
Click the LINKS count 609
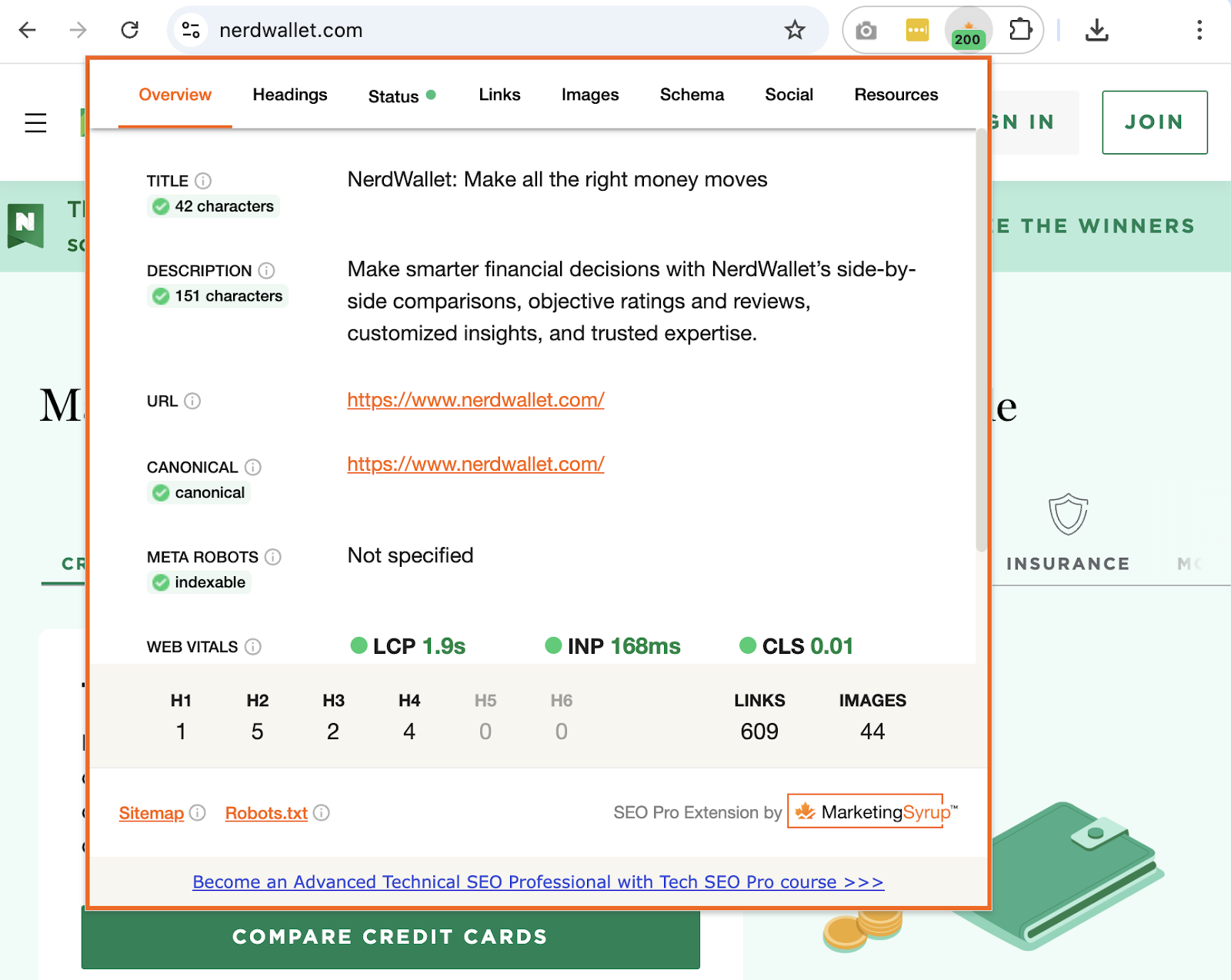759,732
